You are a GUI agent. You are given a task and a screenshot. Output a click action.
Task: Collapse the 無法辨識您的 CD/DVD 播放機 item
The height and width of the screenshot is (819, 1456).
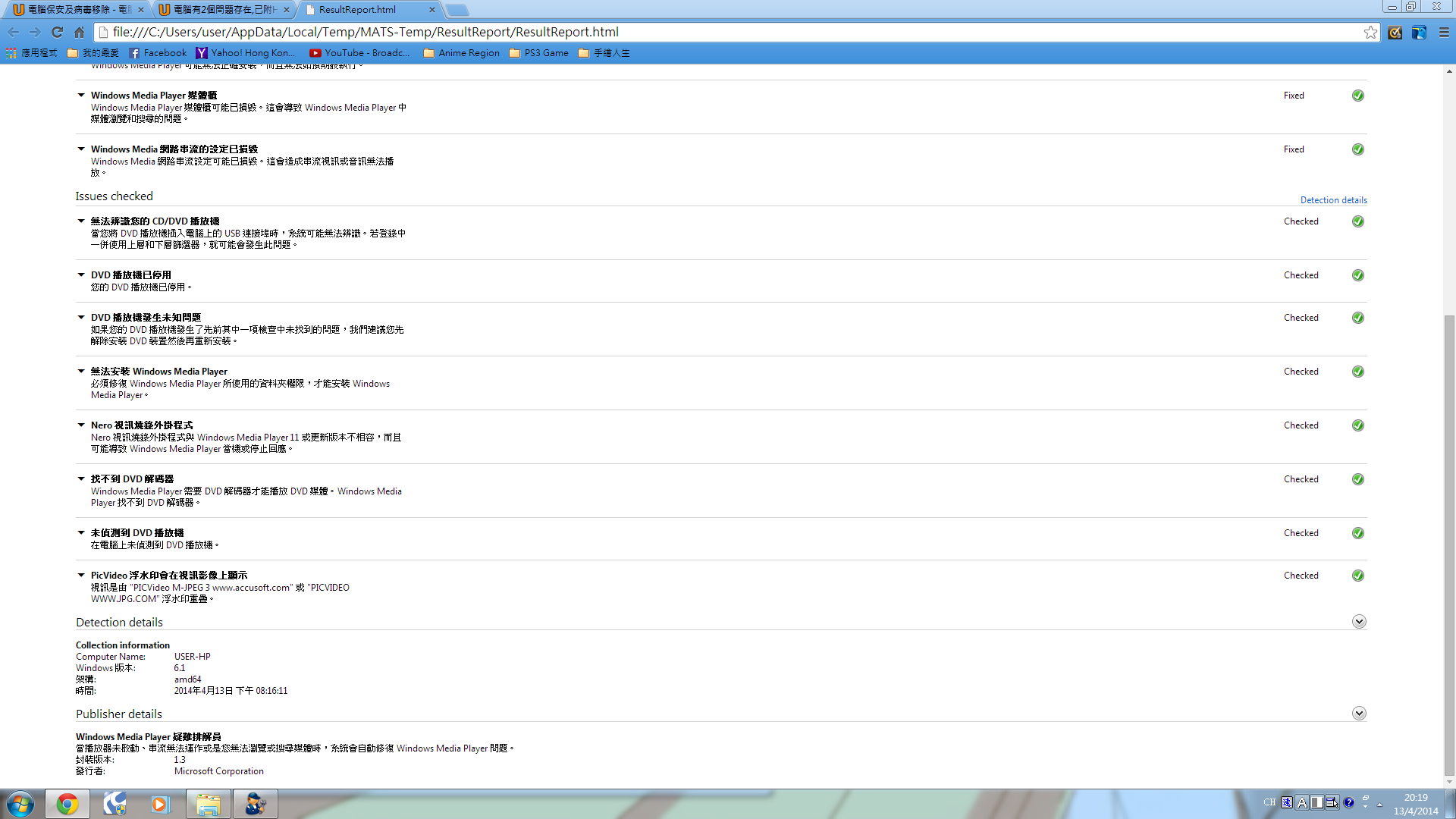81,221
